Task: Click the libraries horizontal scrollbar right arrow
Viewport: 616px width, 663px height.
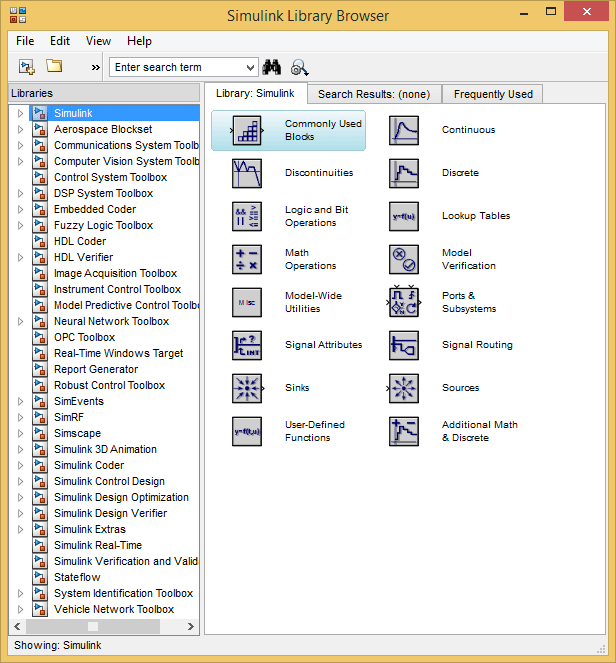Action: pyautogui.click(x=191, y=626)
